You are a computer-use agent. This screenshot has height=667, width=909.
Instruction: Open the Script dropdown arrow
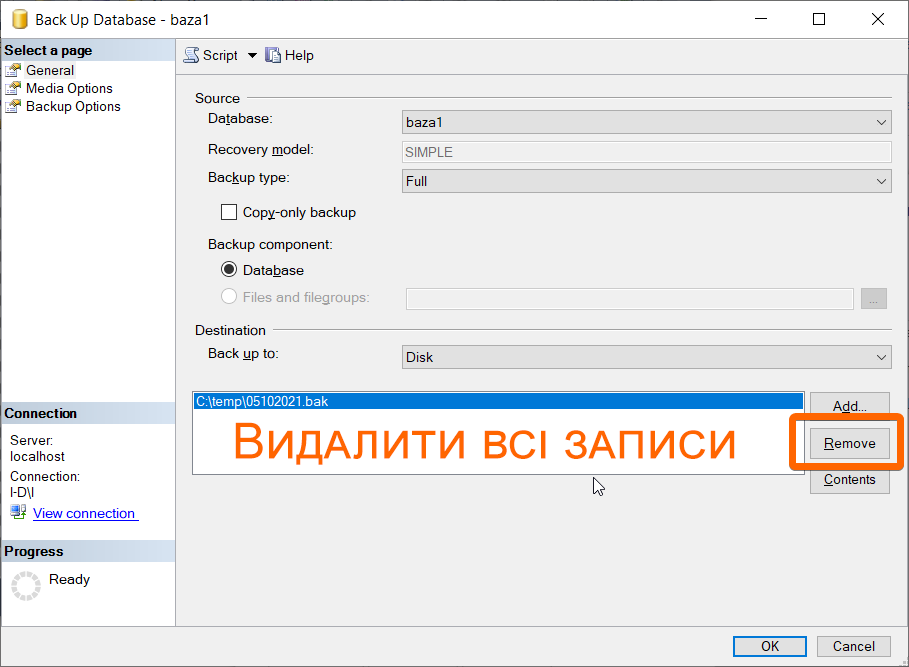click(252, 56)
